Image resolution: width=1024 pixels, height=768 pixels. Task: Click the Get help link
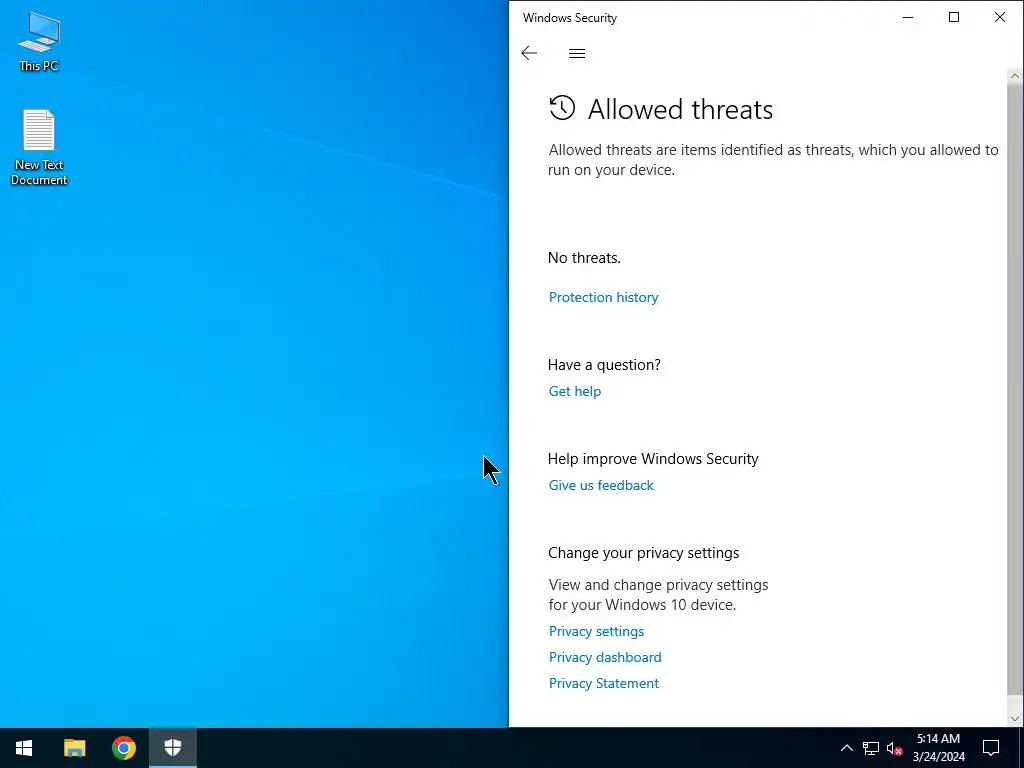(575, 391)
